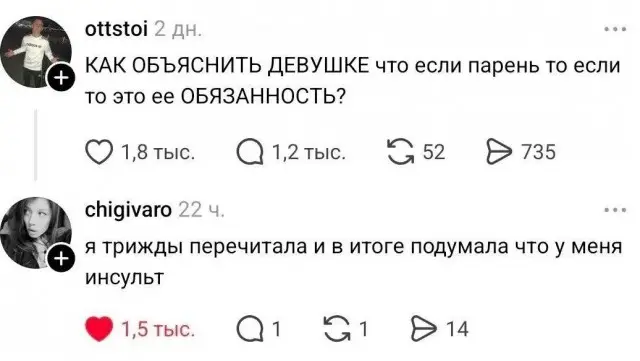Image resolution: width=640 pixels, height=361 pixels.
Task: Repost the ottstoi post
Action: [400, 152]
